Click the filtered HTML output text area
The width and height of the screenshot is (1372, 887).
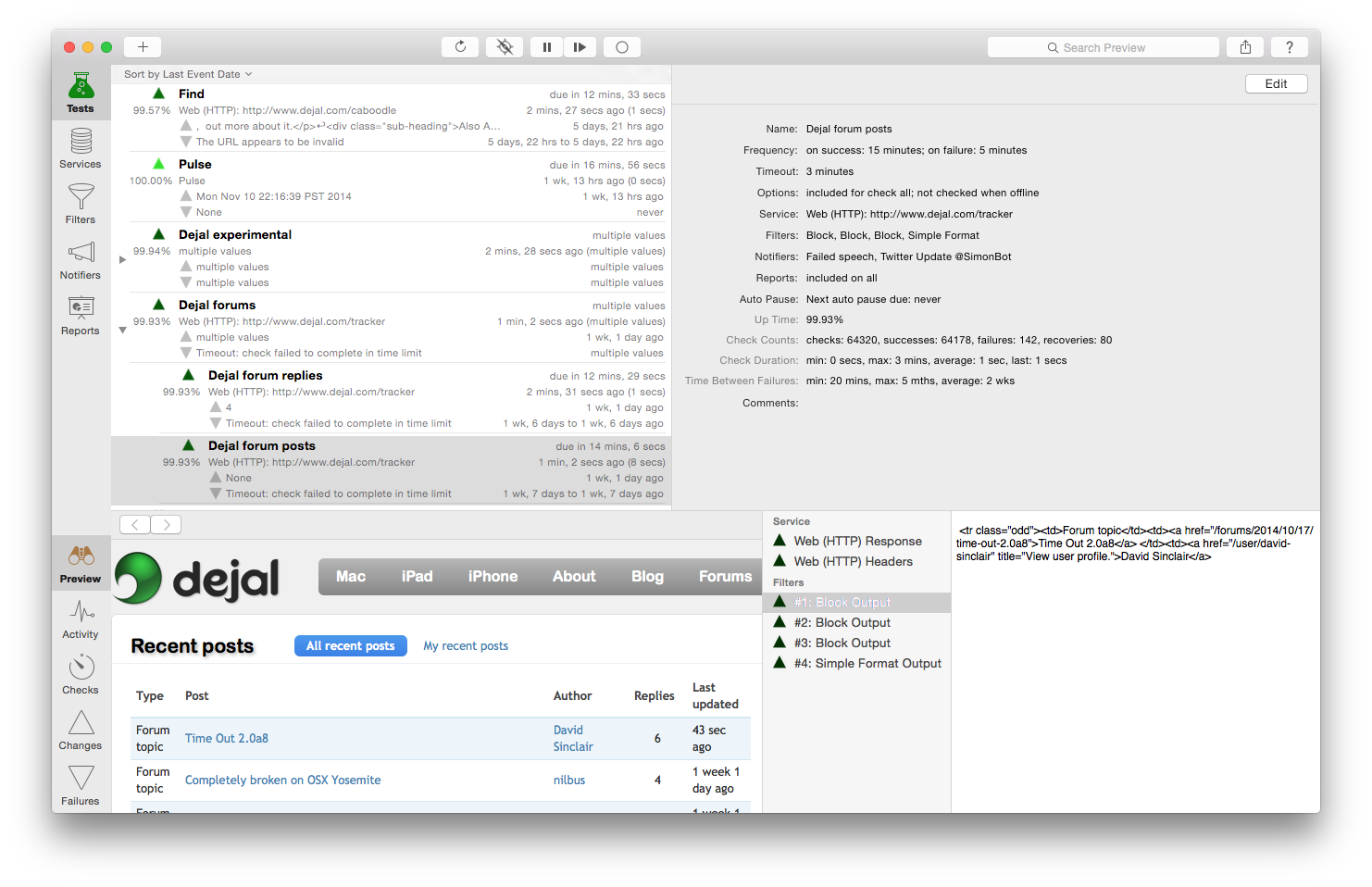[1135, 661]
